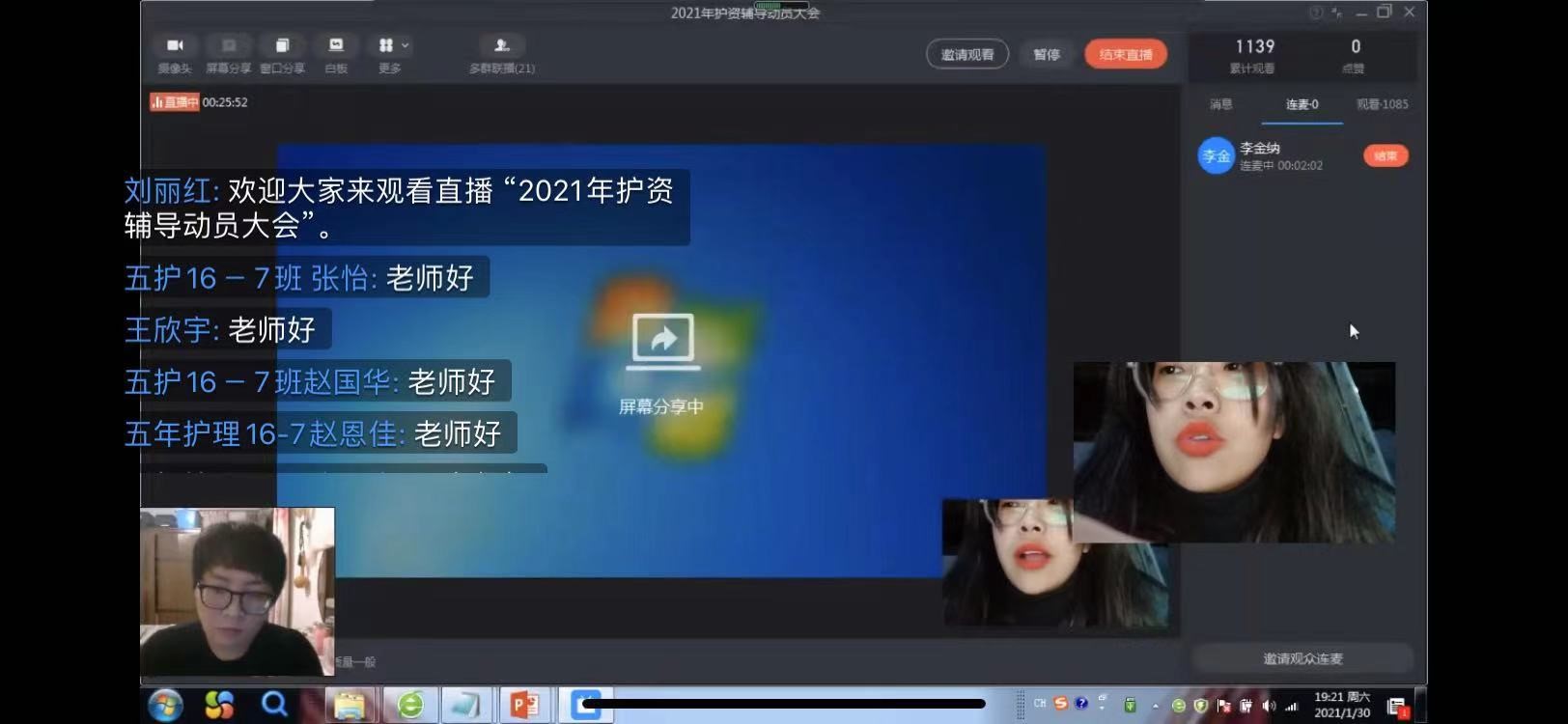1568x724 pixels.
Task: Open the folder icon in taskbar
Action: tap(349, 705)
